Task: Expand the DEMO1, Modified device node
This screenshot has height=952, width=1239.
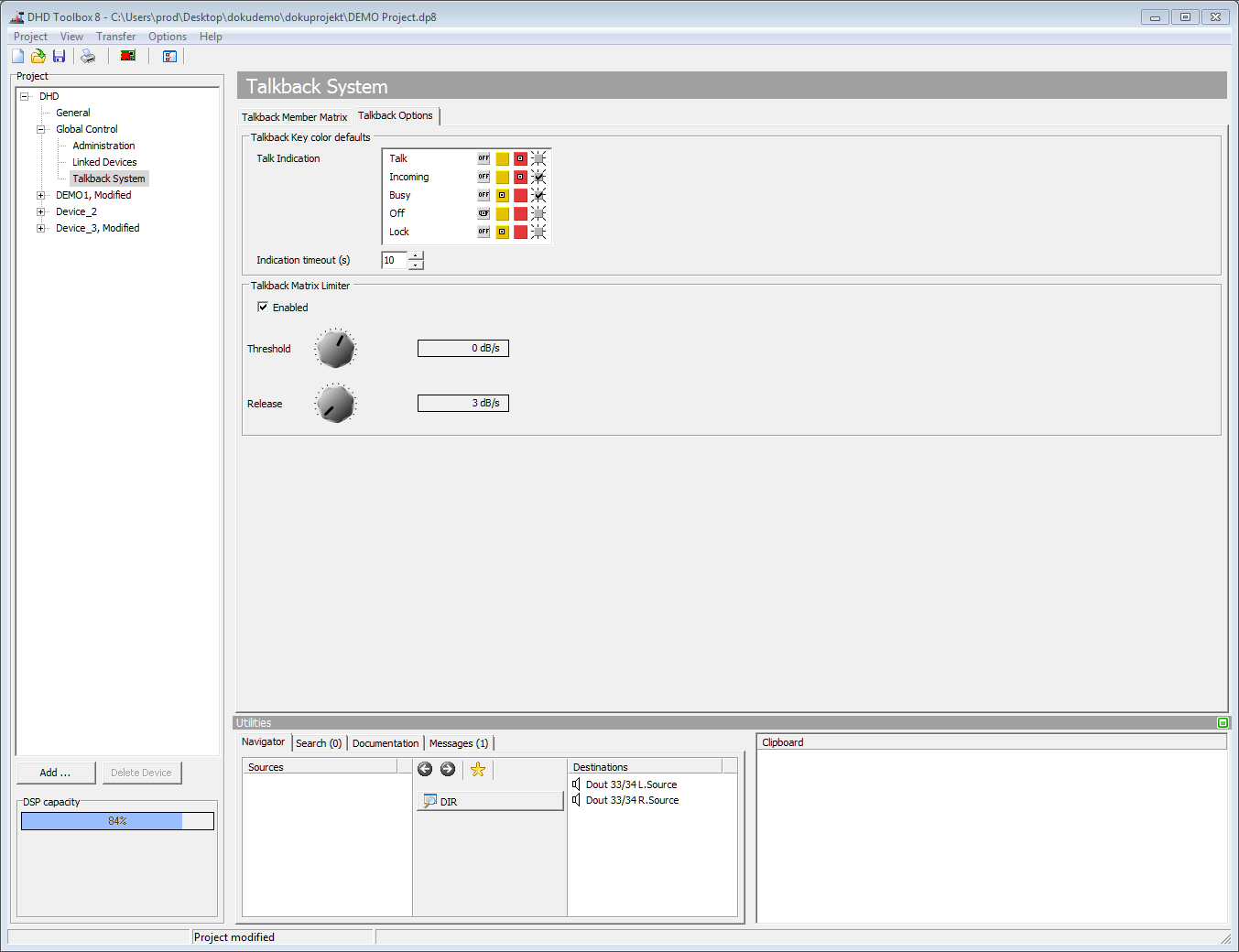Action: pyautogui.click(x=40, y=195)
